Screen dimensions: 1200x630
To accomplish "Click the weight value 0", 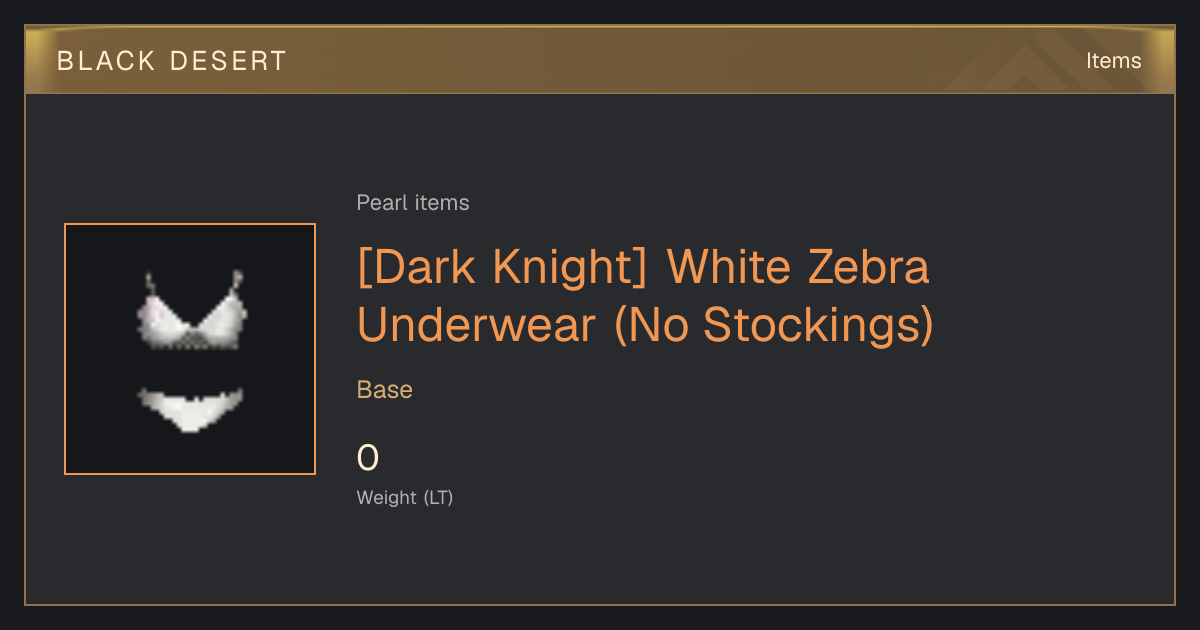I will point(368,458).
